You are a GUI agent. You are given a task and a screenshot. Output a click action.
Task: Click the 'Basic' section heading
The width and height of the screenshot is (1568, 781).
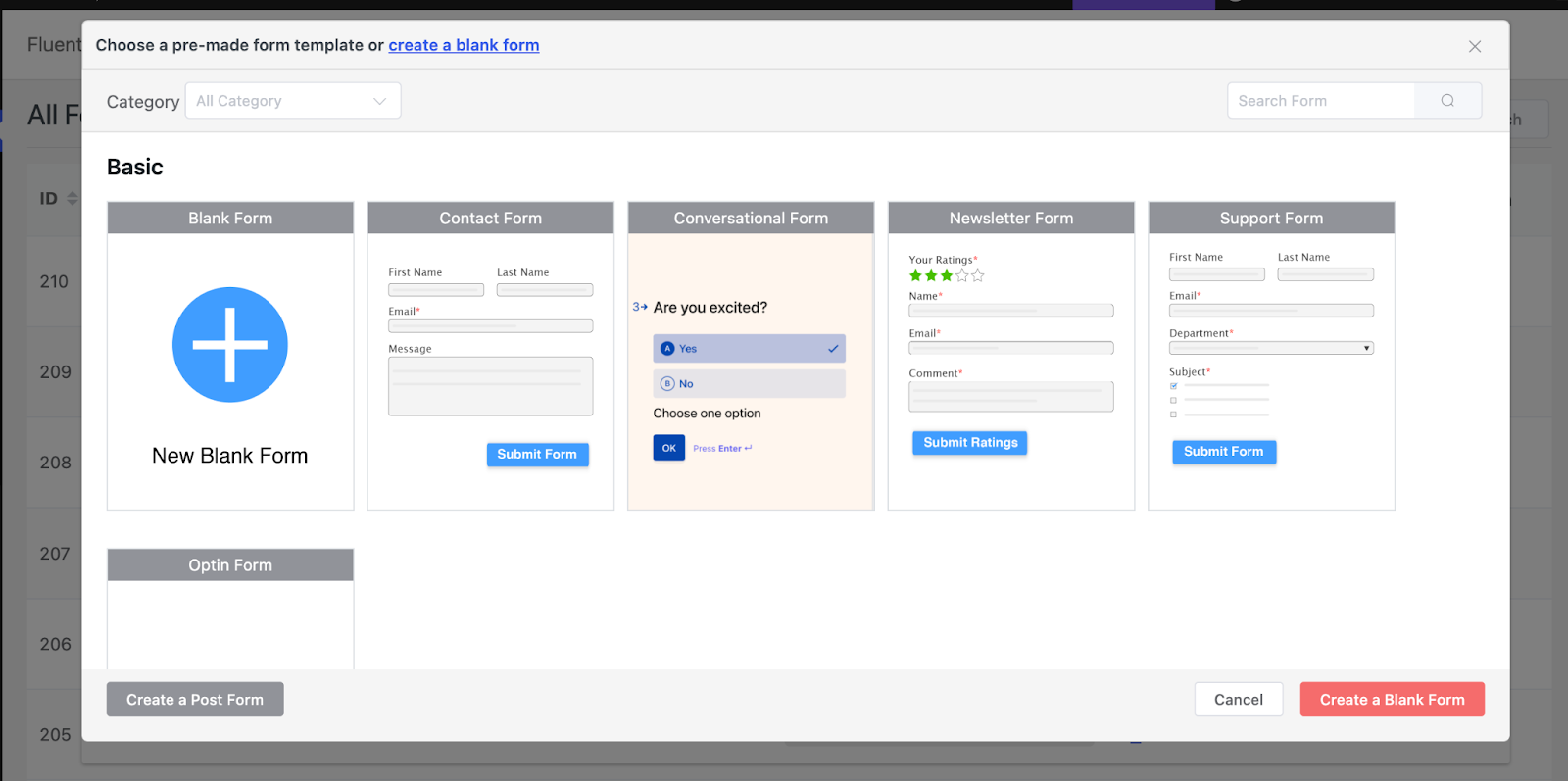135,167
